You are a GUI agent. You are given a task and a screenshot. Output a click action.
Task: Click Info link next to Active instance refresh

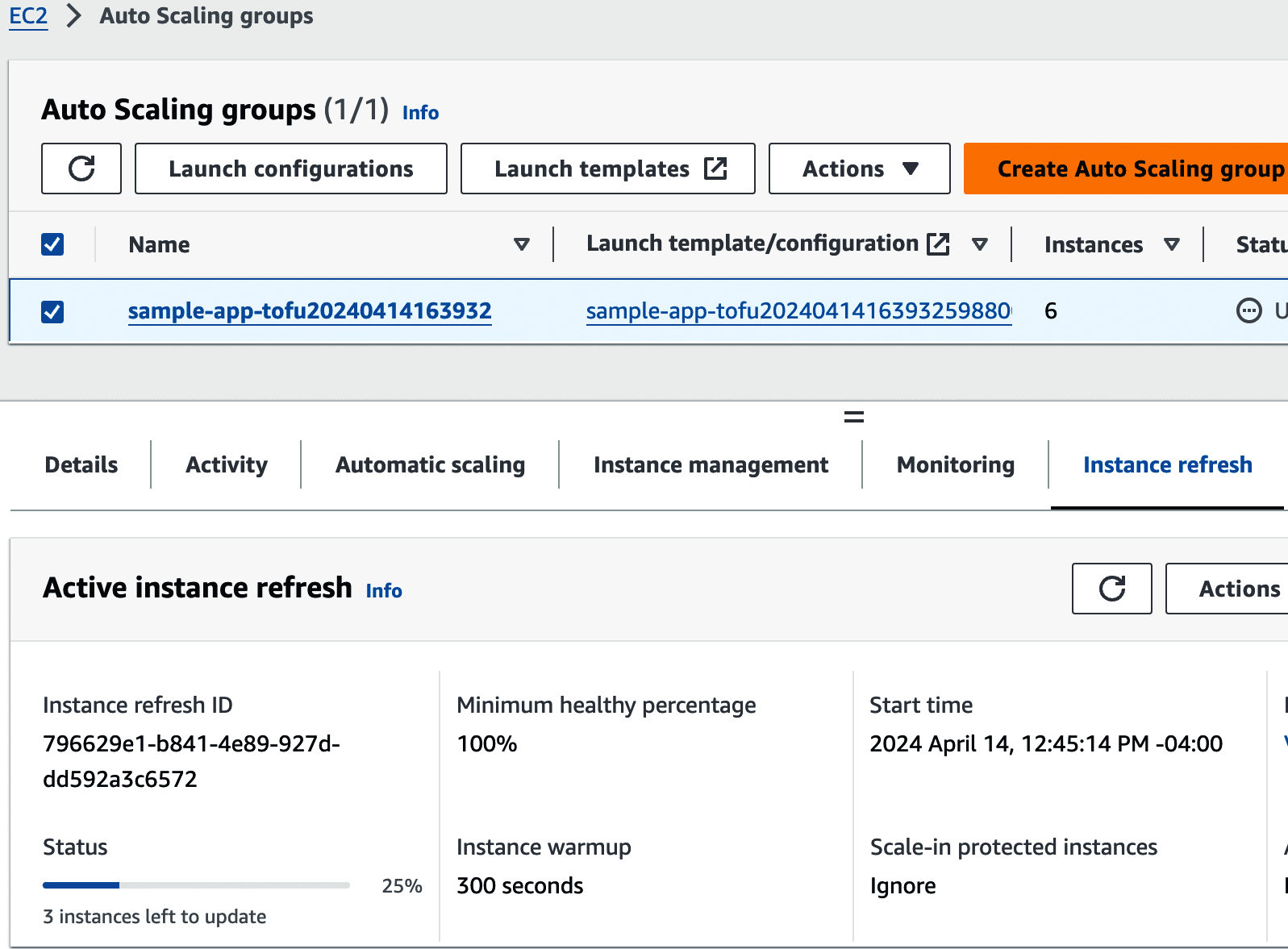[384, 590]
